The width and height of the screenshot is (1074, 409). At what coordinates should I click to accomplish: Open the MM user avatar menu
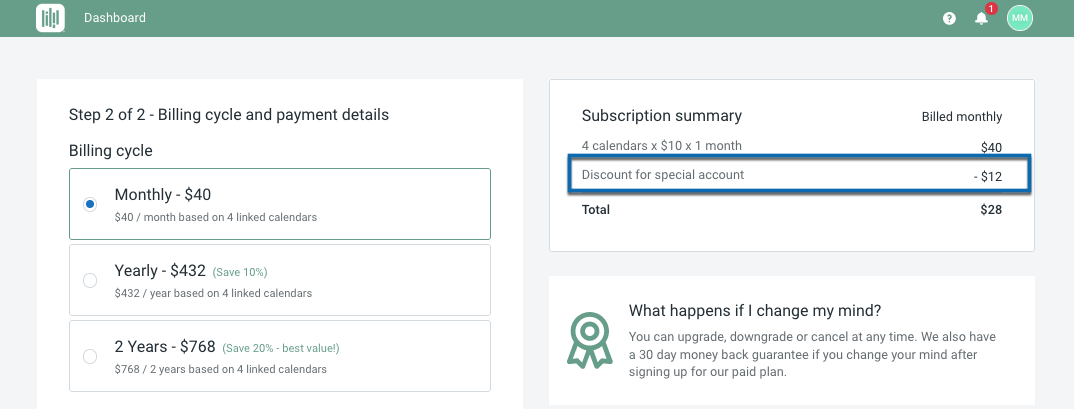1019,18
